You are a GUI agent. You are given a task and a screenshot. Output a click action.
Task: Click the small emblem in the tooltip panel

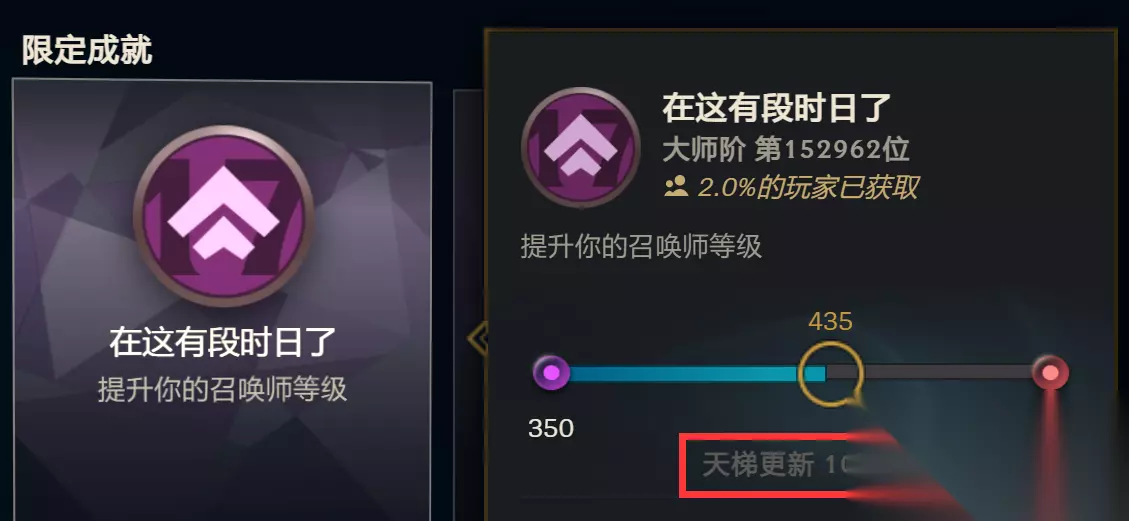[x=580, y=148]
